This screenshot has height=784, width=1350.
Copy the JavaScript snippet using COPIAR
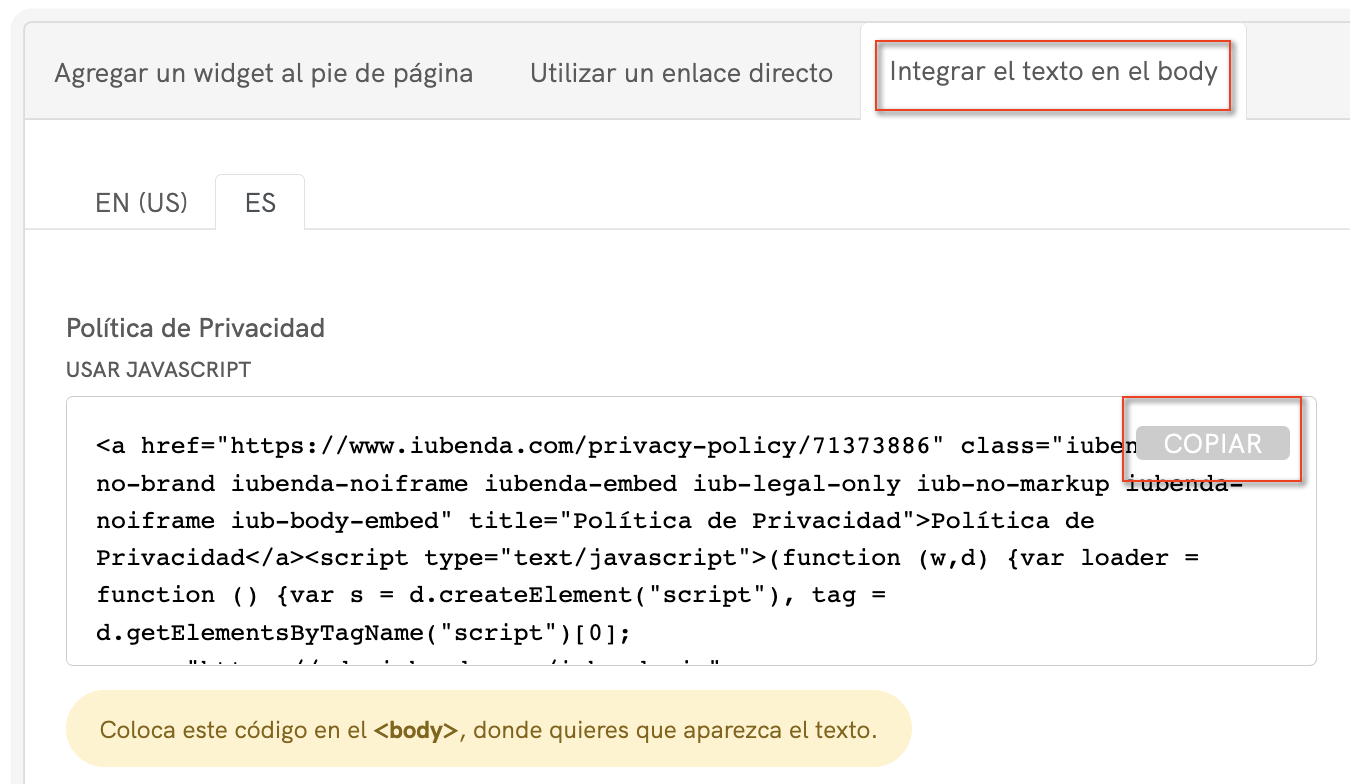(1212, 444)
